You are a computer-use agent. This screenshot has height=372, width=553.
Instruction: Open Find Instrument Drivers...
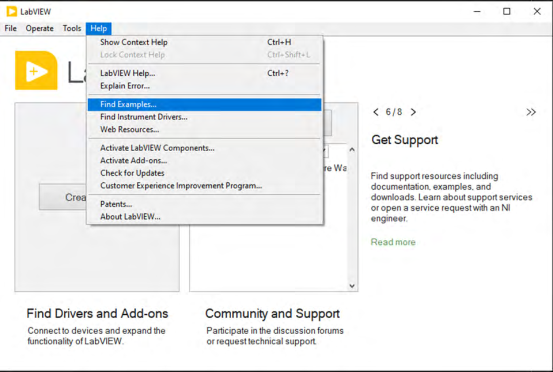205,117
